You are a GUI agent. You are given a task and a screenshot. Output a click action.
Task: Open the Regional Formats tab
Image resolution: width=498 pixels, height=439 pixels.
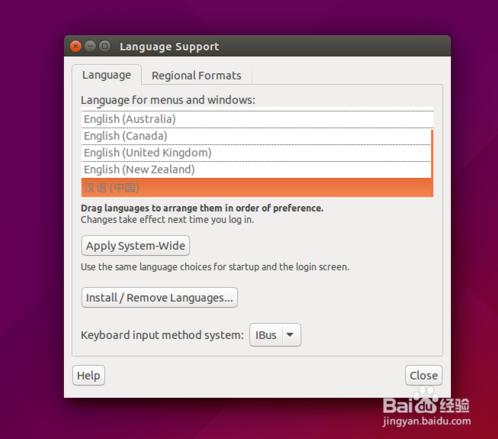[x=197, y=76]
